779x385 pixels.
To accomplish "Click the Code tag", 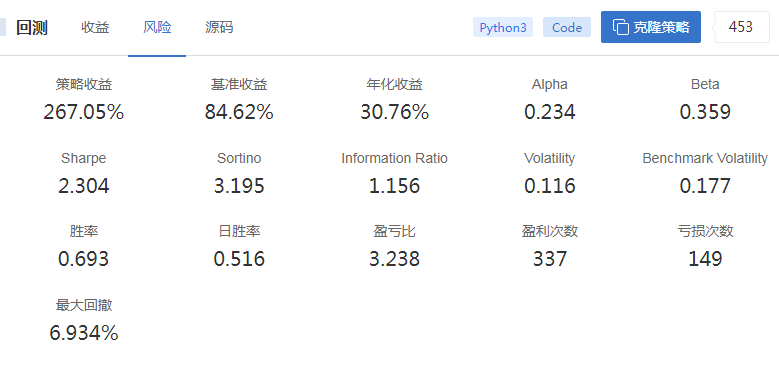I will coord(567,27).
